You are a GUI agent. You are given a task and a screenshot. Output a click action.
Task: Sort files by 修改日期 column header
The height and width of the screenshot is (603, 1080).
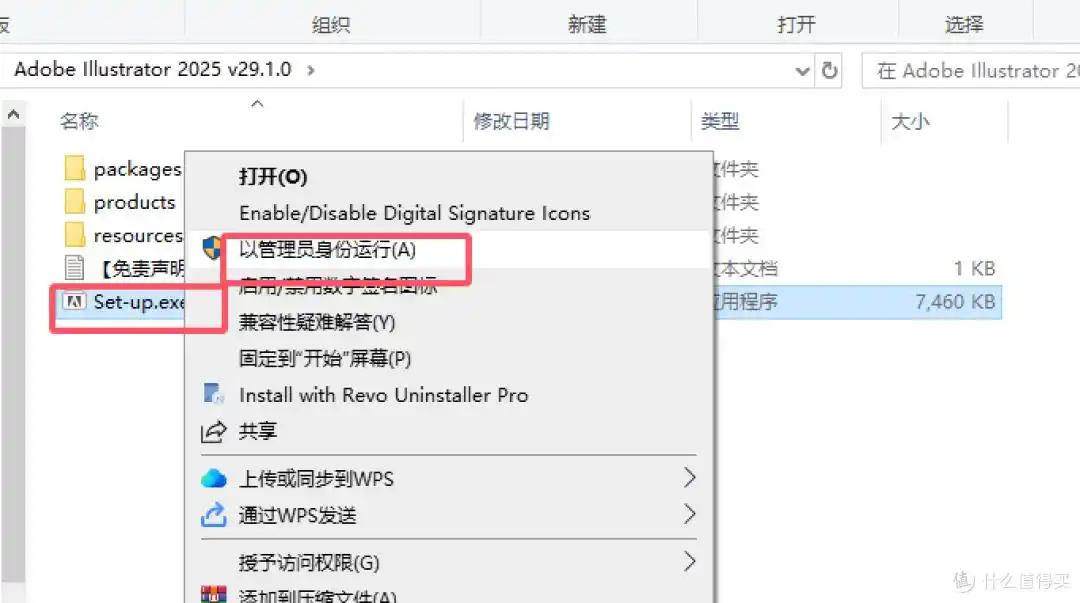coord(511,121)
